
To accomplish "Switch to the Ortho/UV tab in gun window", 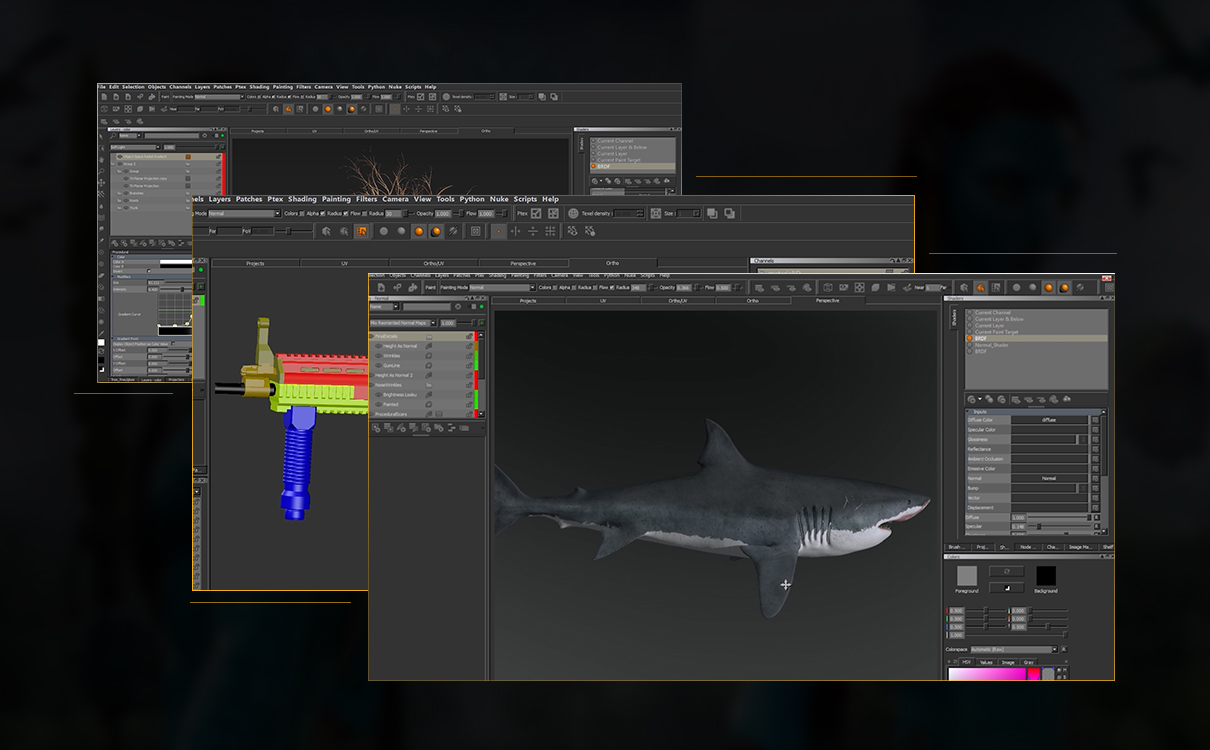I will click(x=432, y=263).
